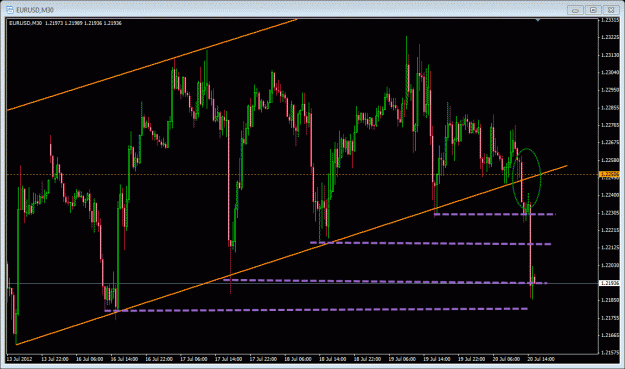Click the 1.22030 price scale label
This screenshot has height=369, width=625.
(610, 265)
